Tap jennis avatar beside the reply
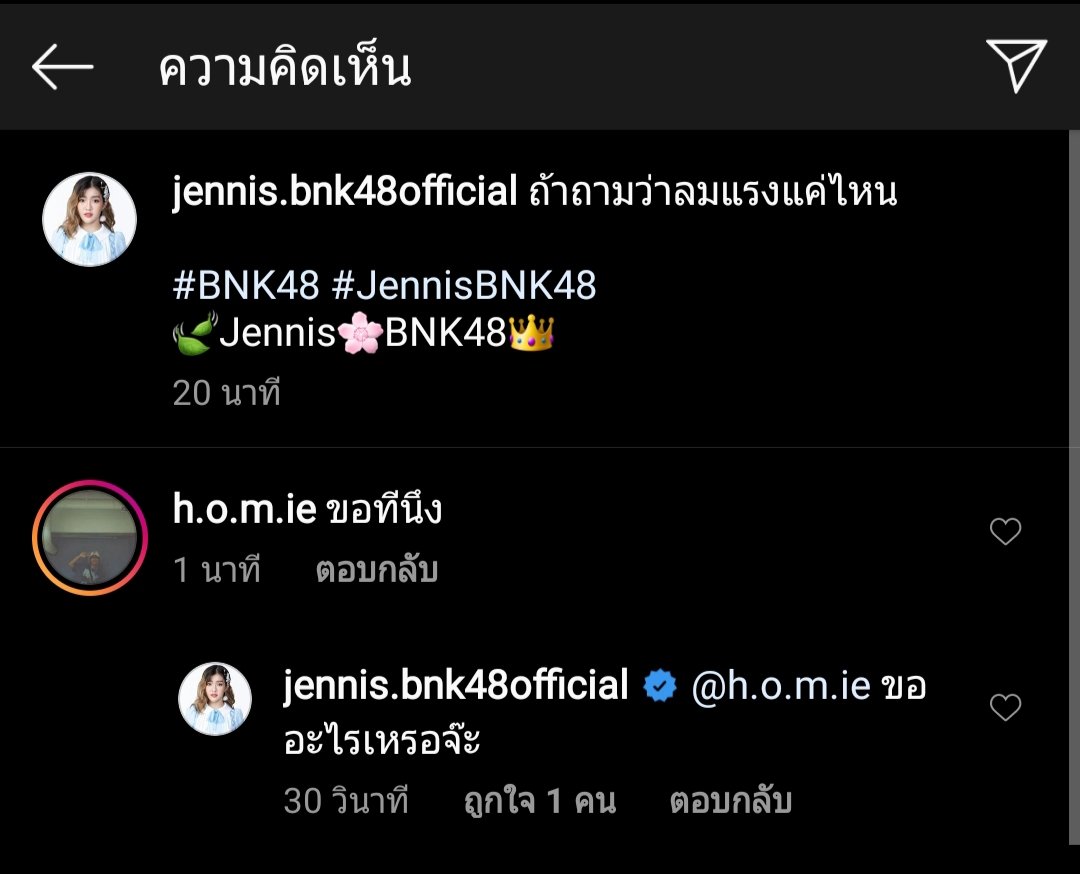 click(215, 699)
